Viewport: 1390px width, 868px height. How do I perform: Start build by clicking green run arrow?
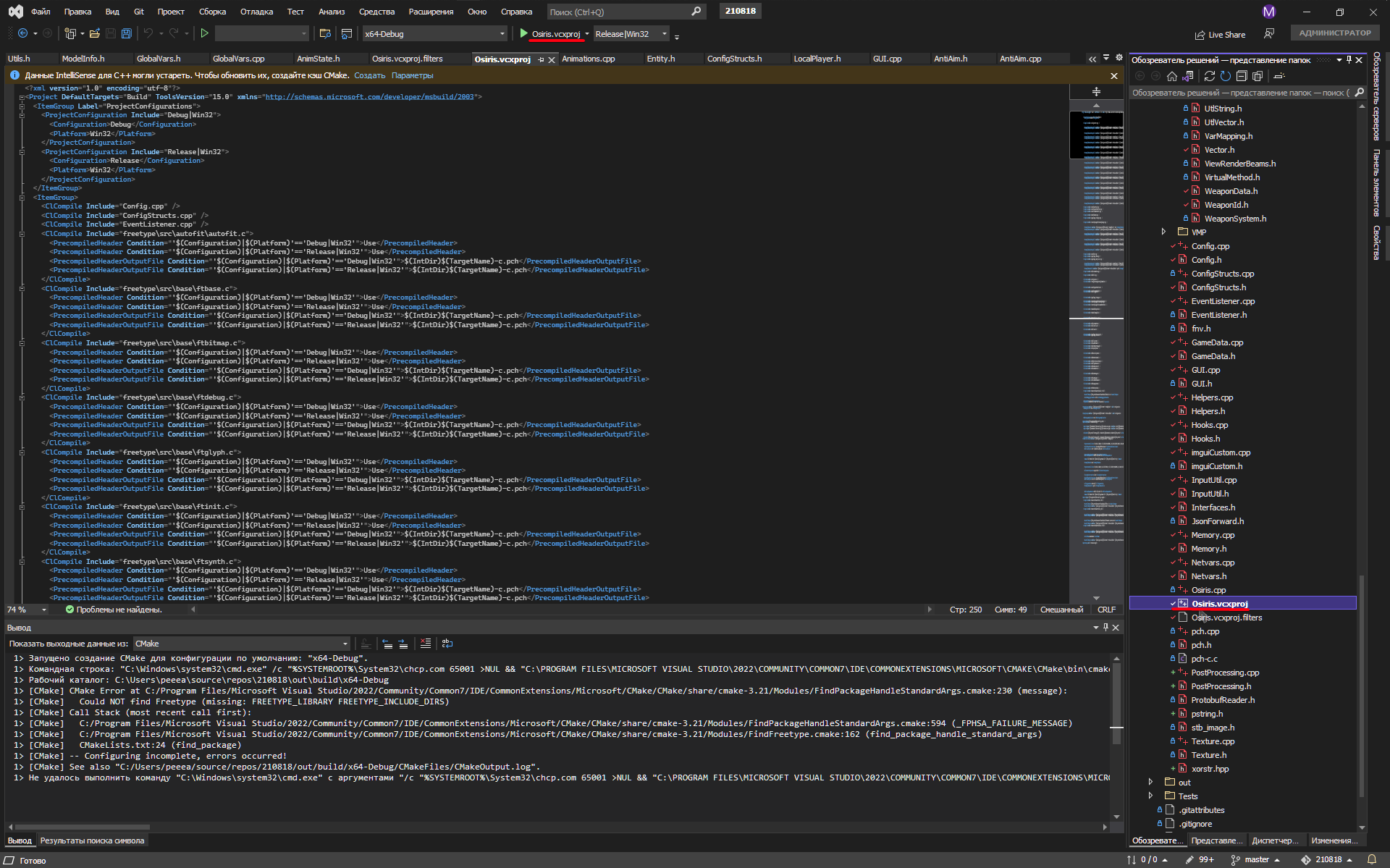tap(205, 33)
